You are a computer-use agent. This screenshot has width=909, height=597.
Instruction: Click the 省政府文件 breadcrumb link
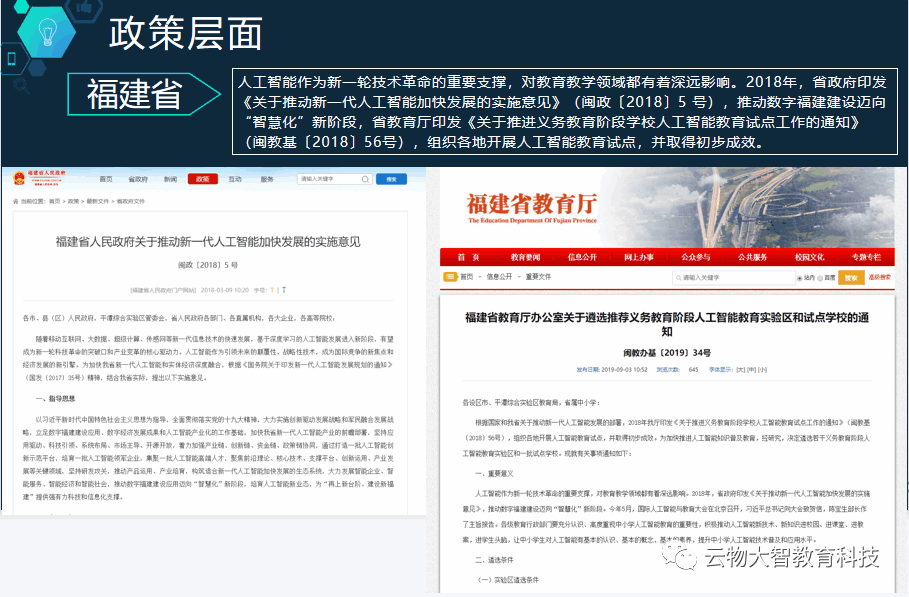[131, 201]
